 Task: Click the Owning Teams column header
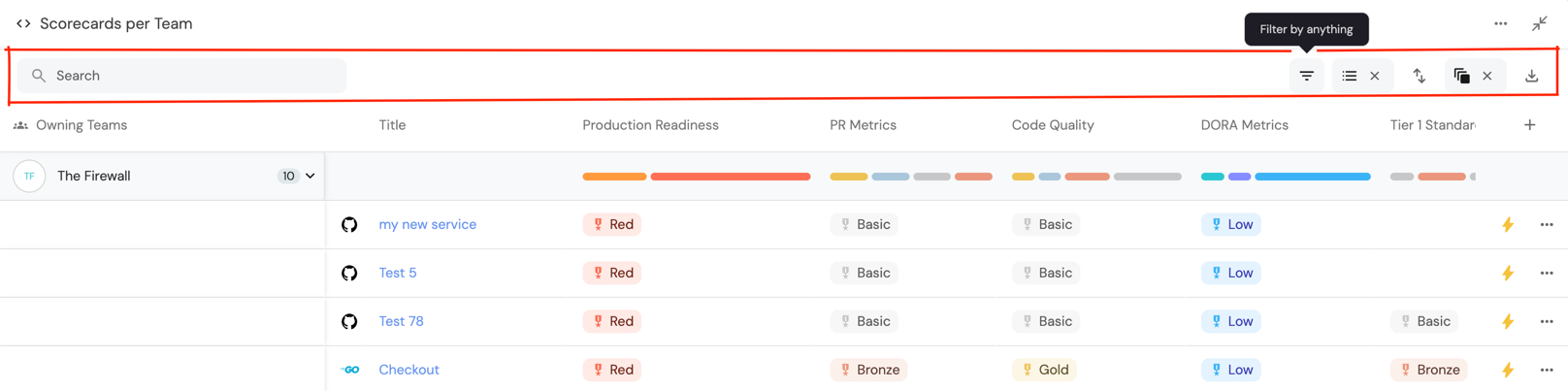pos(81,125)
